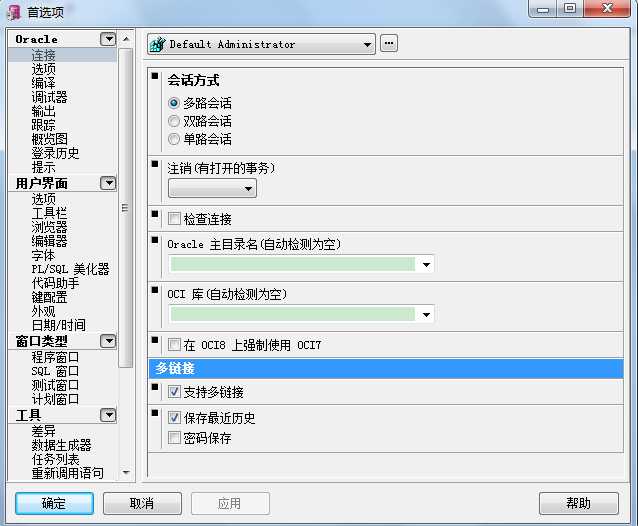Select 外观 in the sidebar
Screen dimensions: 638x526
pos(44,311)
